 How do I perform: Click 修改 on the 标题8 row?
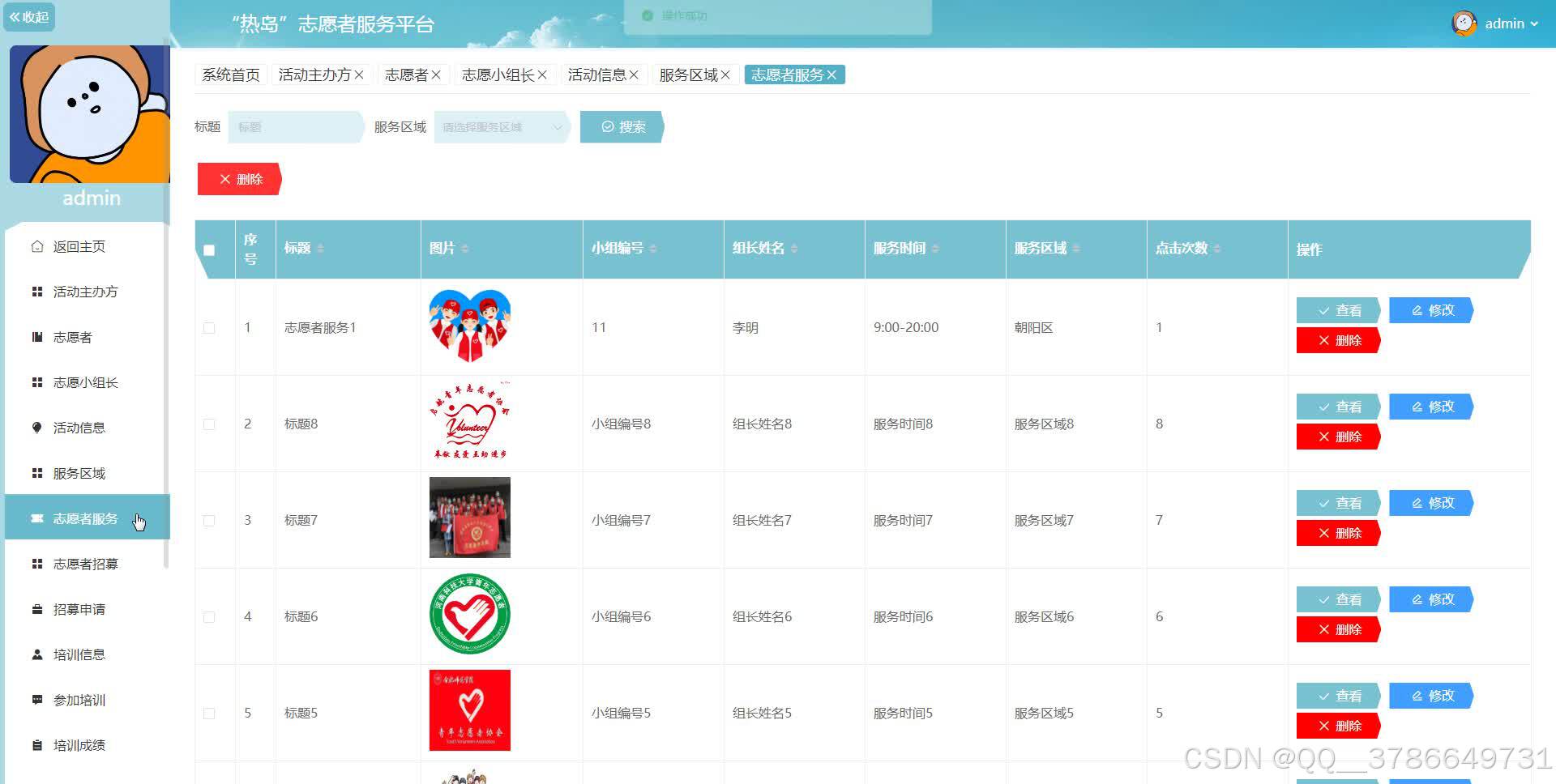tap(1430, 407)
